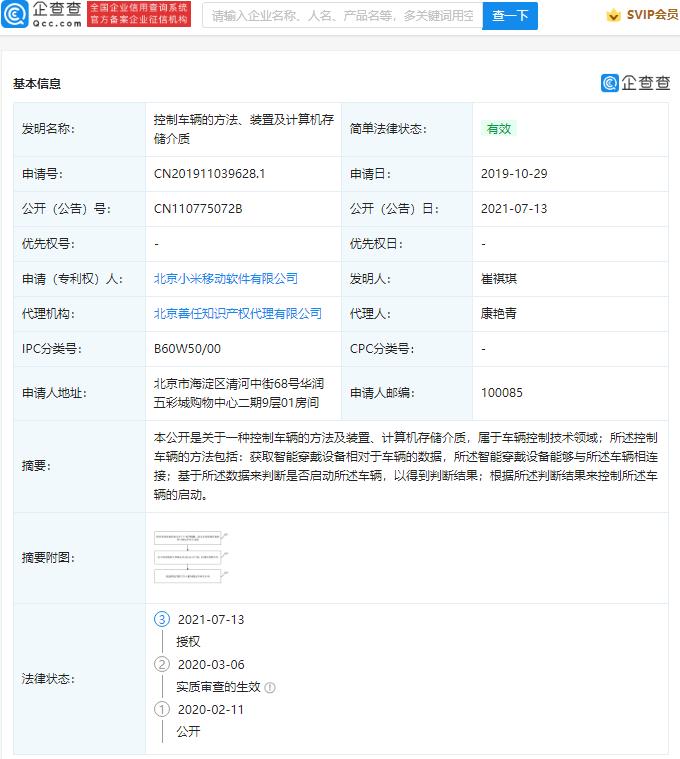This screenshot has width=680, height=759.
Task: Select publication number CN110775072B
Action: (198, 209)
